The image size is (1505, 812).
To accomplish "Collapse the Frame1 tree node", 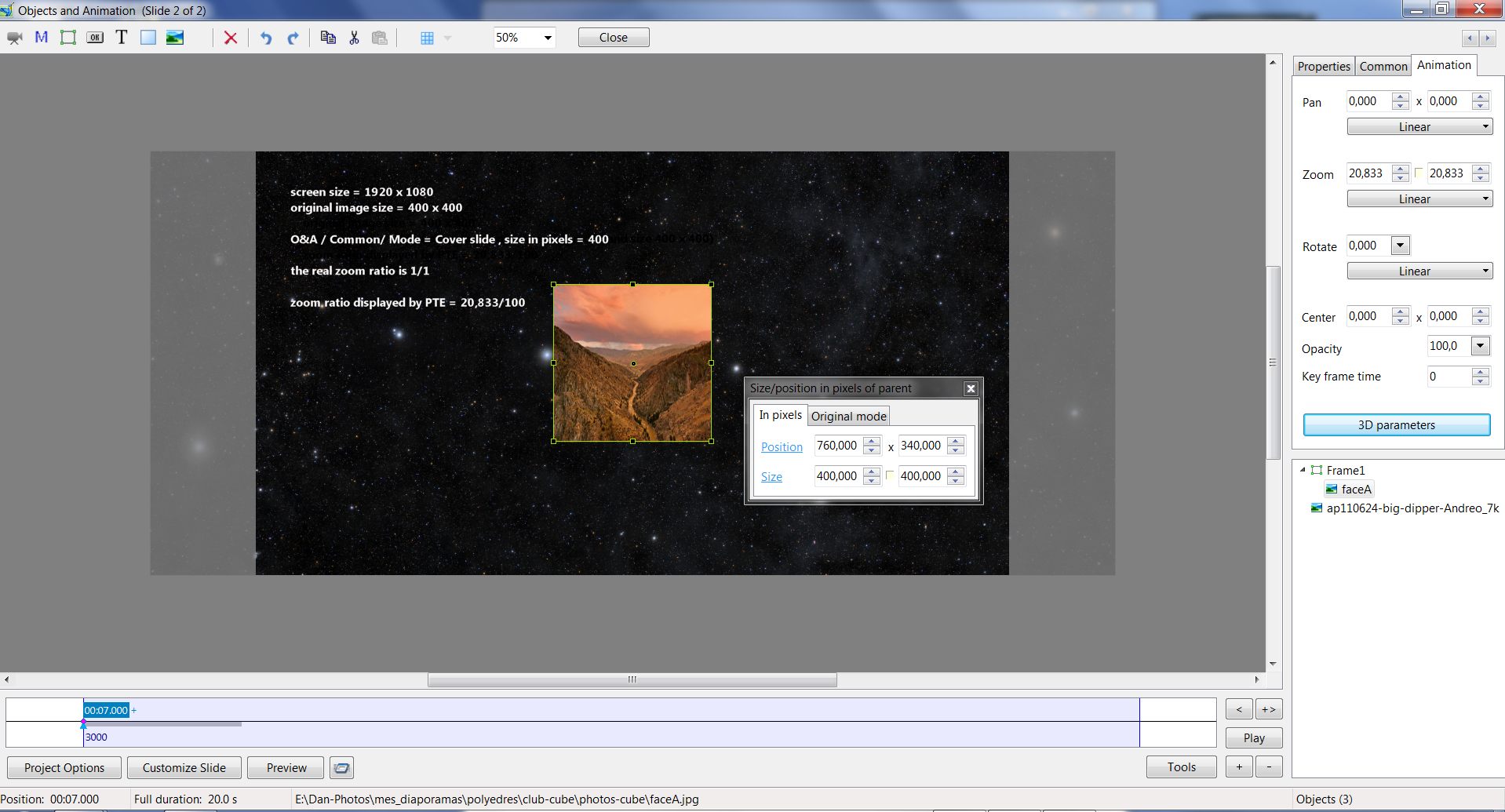I will [x=1303, y=470].
